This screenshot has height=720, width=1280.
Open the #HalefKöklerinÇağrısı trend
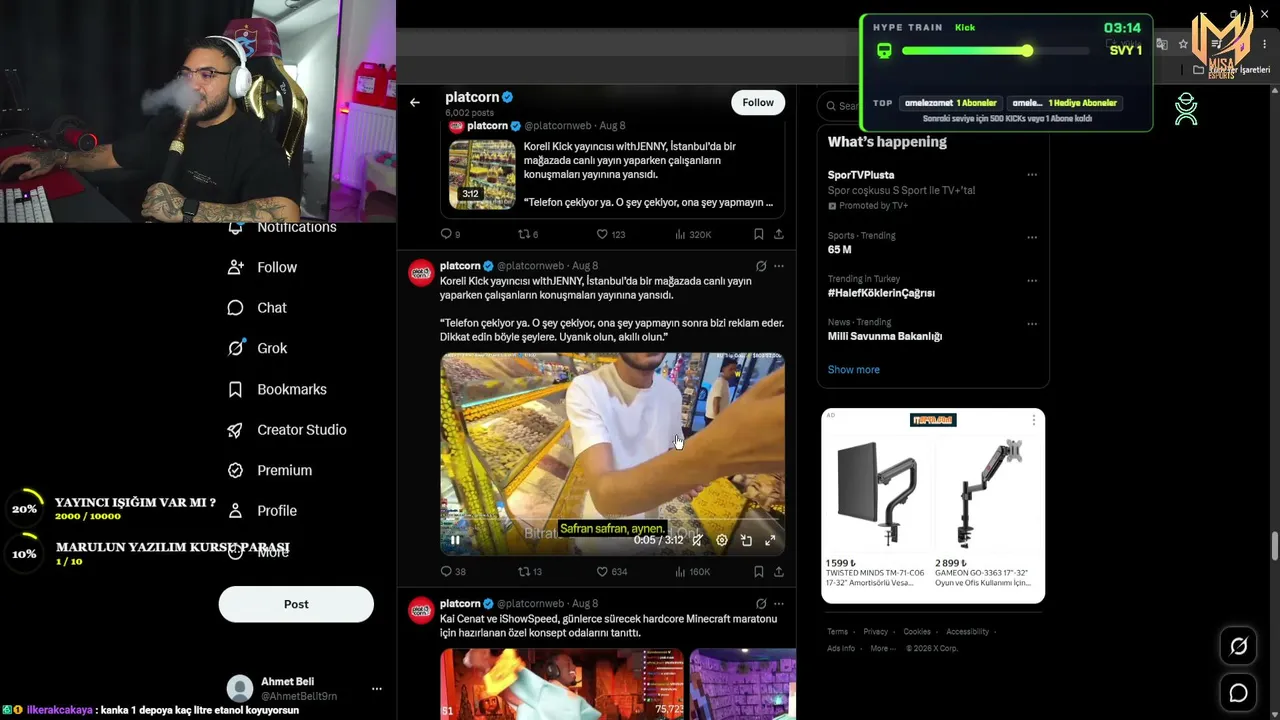881,293
